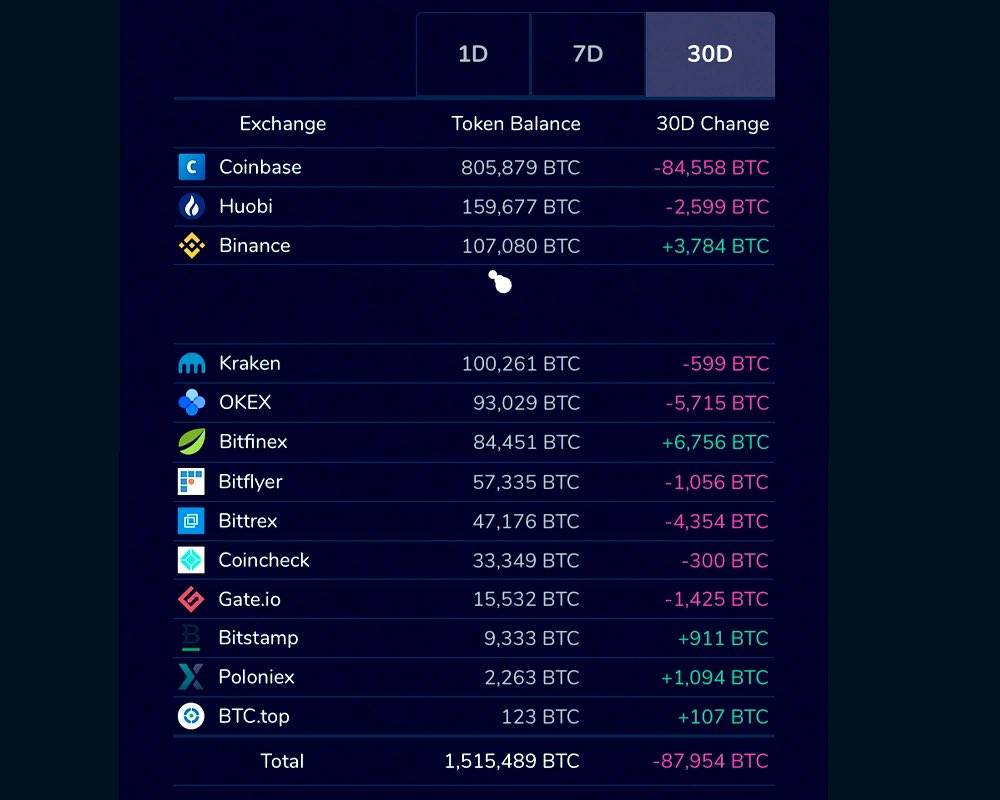This screenshot has width=1000, height=800.
Task: Click the Bittrex blue square logo
Action: (191, 521)
